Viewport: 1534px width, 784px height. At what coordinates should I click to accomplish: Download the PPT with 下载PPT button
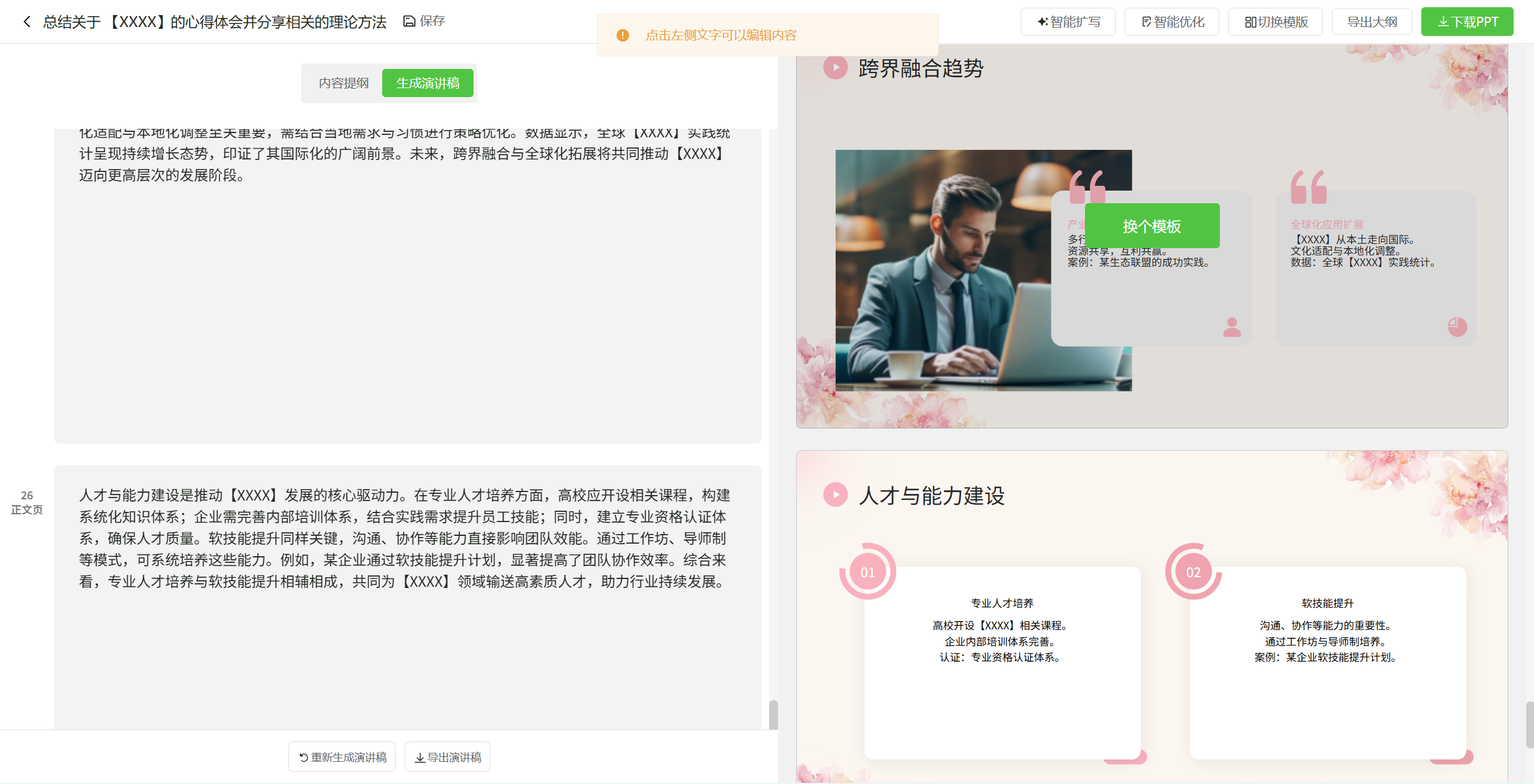(x=1467, y=22)
